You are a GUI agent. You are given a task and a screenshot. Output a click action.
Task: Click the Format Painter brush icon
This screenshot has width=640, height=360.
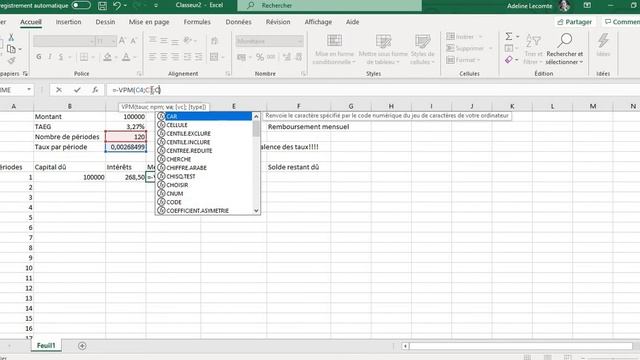tap(11, 60)
